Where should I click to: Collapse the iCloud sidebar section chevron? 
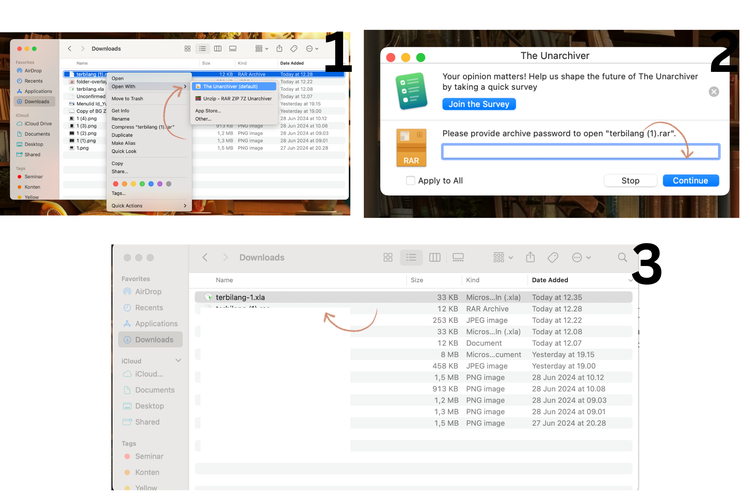(178, 361)
